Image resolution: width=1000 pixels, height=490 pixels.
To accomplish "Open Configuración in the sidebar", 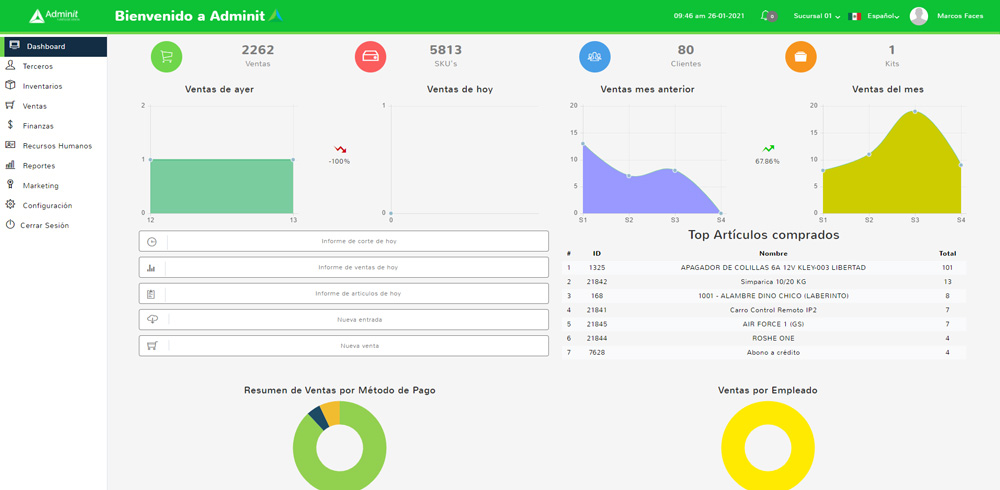I will click(x=47, y=205).
